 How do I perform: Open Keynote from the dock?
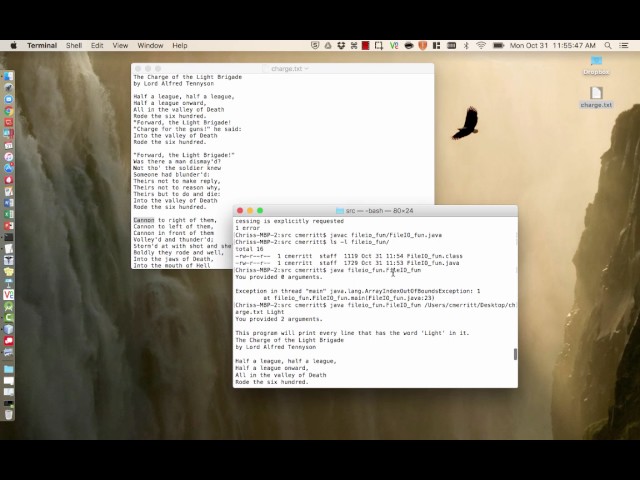[9, 283]
